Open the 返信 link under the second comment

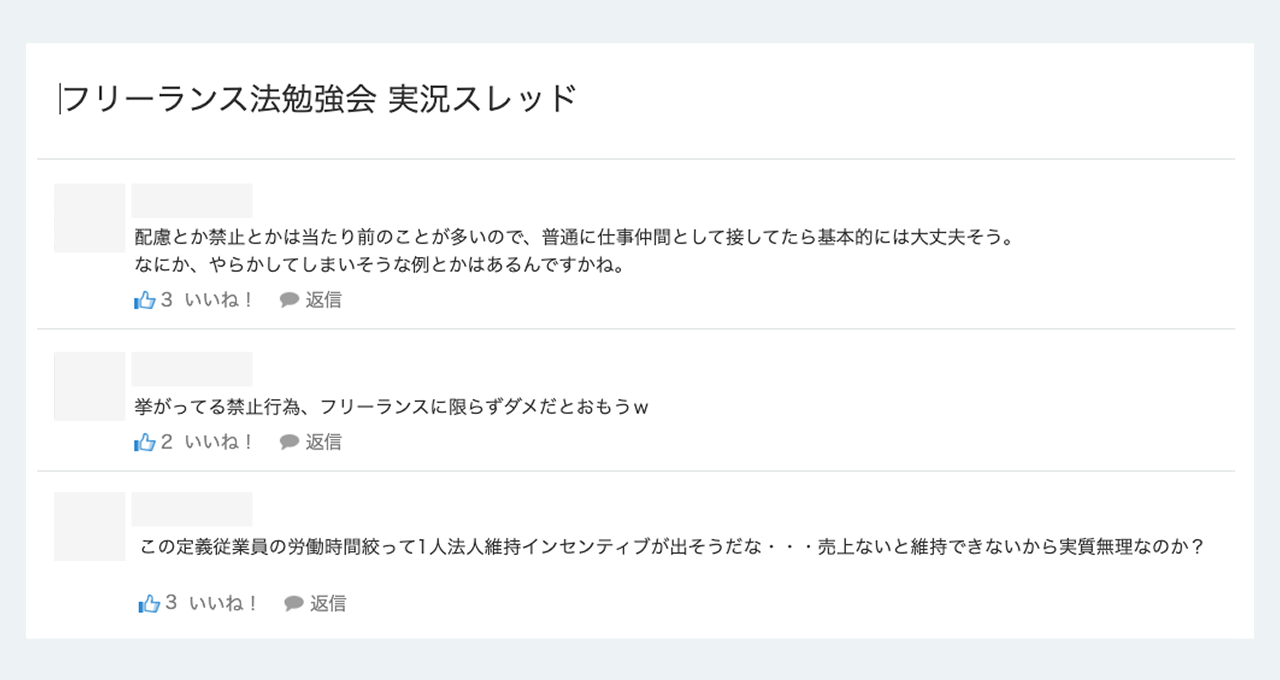pyautogui.click(x=322, y=441)
